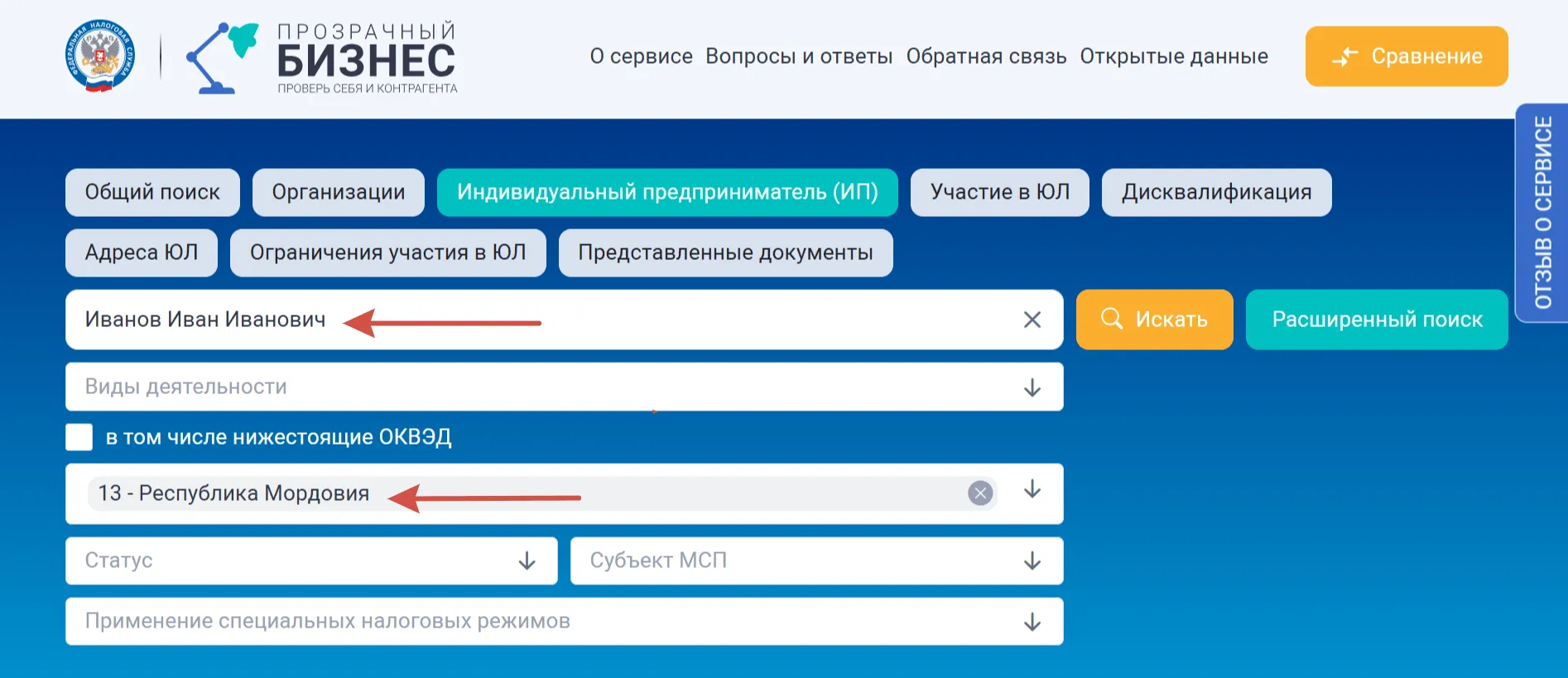This screenshot has height=678, width=1568.
Task: Open Применение специальных налоговых режимов dropdown
Action: (564, 621)
